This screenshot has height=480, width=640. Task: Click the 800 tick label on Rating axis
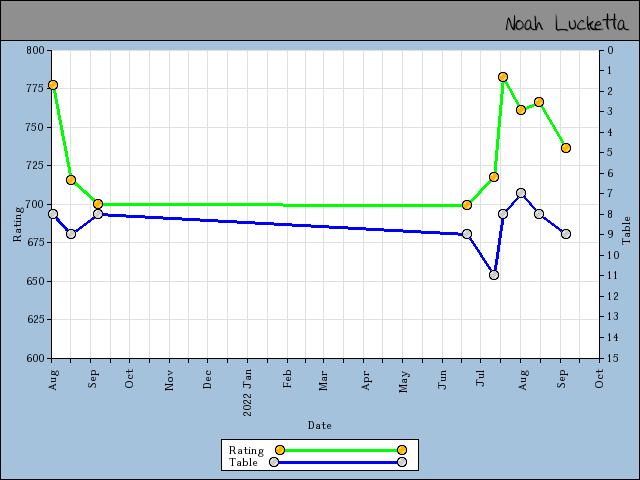(x=36, y=50)
